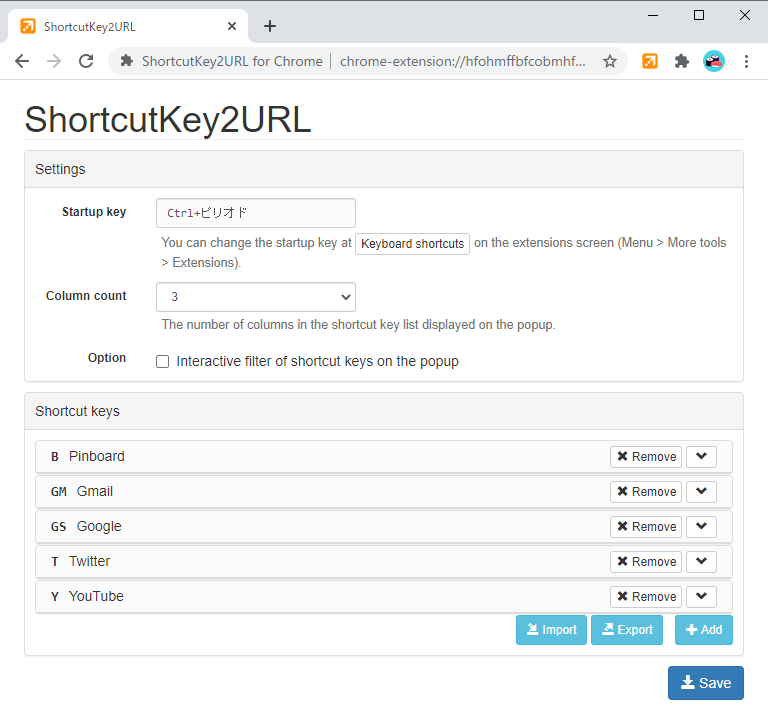
Task: Select the ShortcutKey2URL browser tab
Action: (x=127, y=26)
